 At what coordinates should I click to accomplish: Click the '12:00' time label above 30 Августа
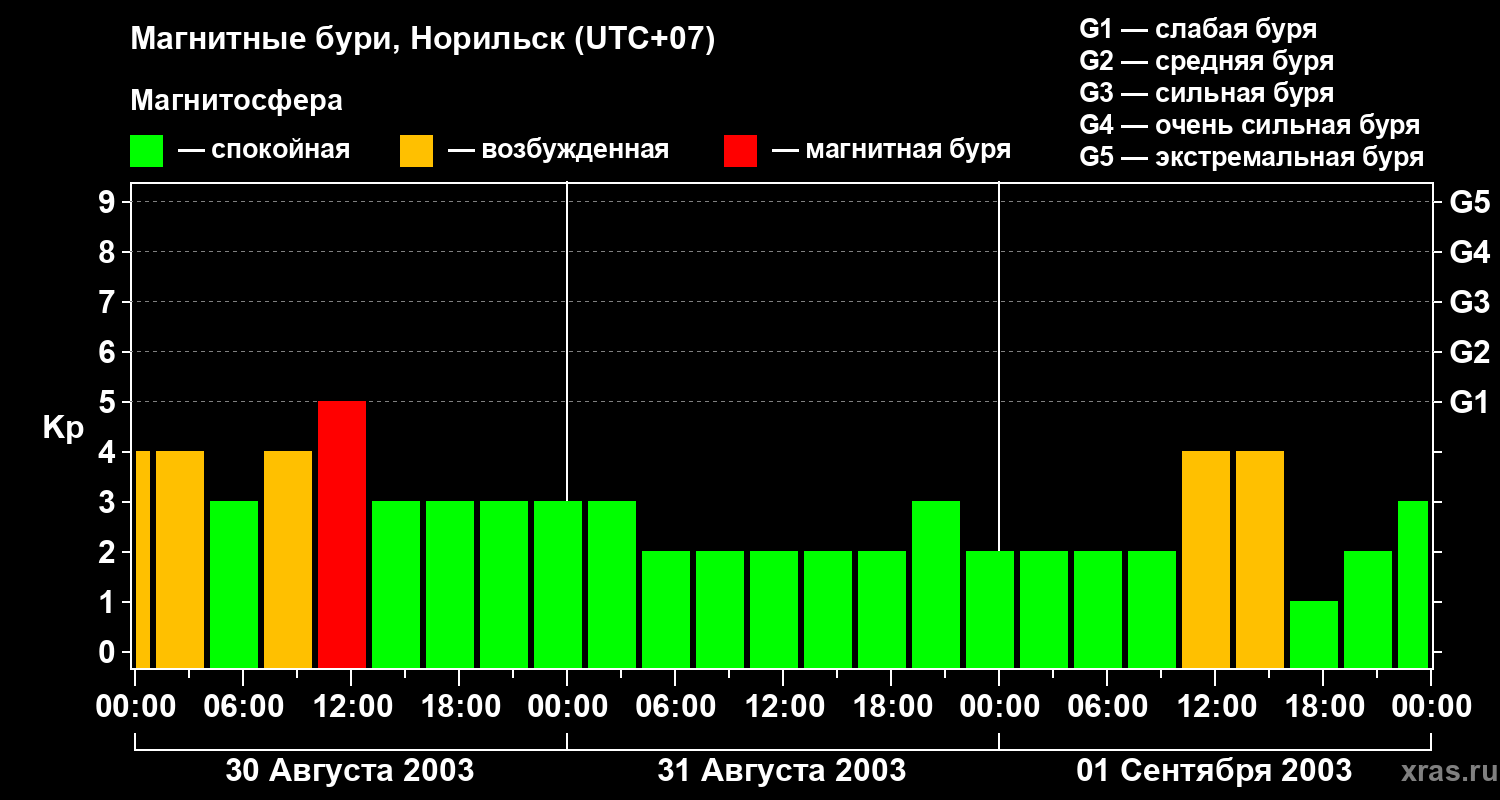click(x=351, y=707)
